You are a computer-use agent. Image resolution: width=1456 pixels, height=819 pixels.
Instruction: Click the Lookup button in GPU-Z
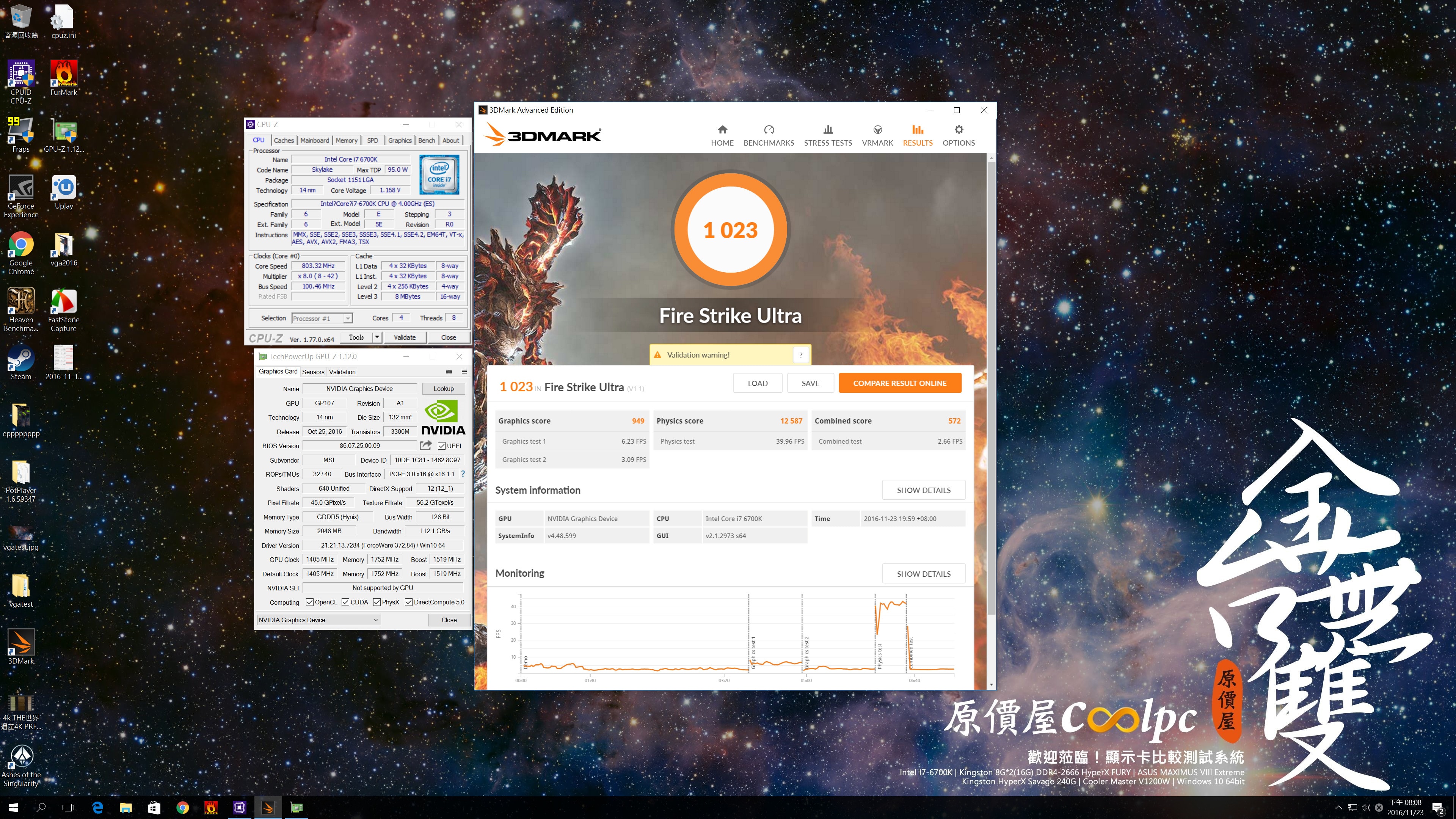click(443, 388)
